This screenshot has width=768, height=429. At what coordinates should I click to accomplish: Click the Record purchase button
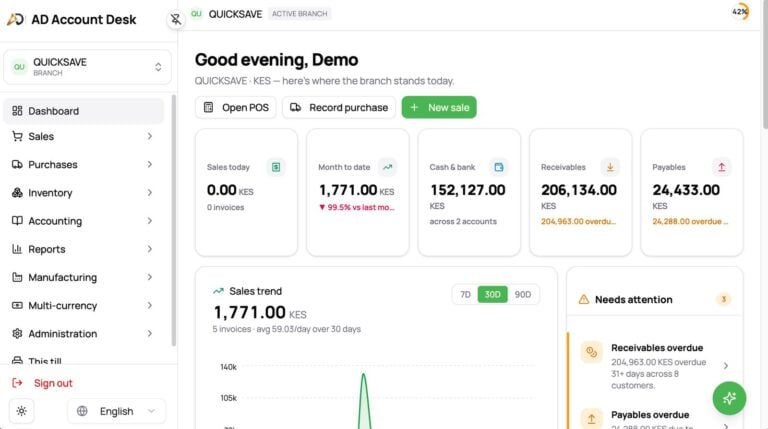click(x=339, y=107)
